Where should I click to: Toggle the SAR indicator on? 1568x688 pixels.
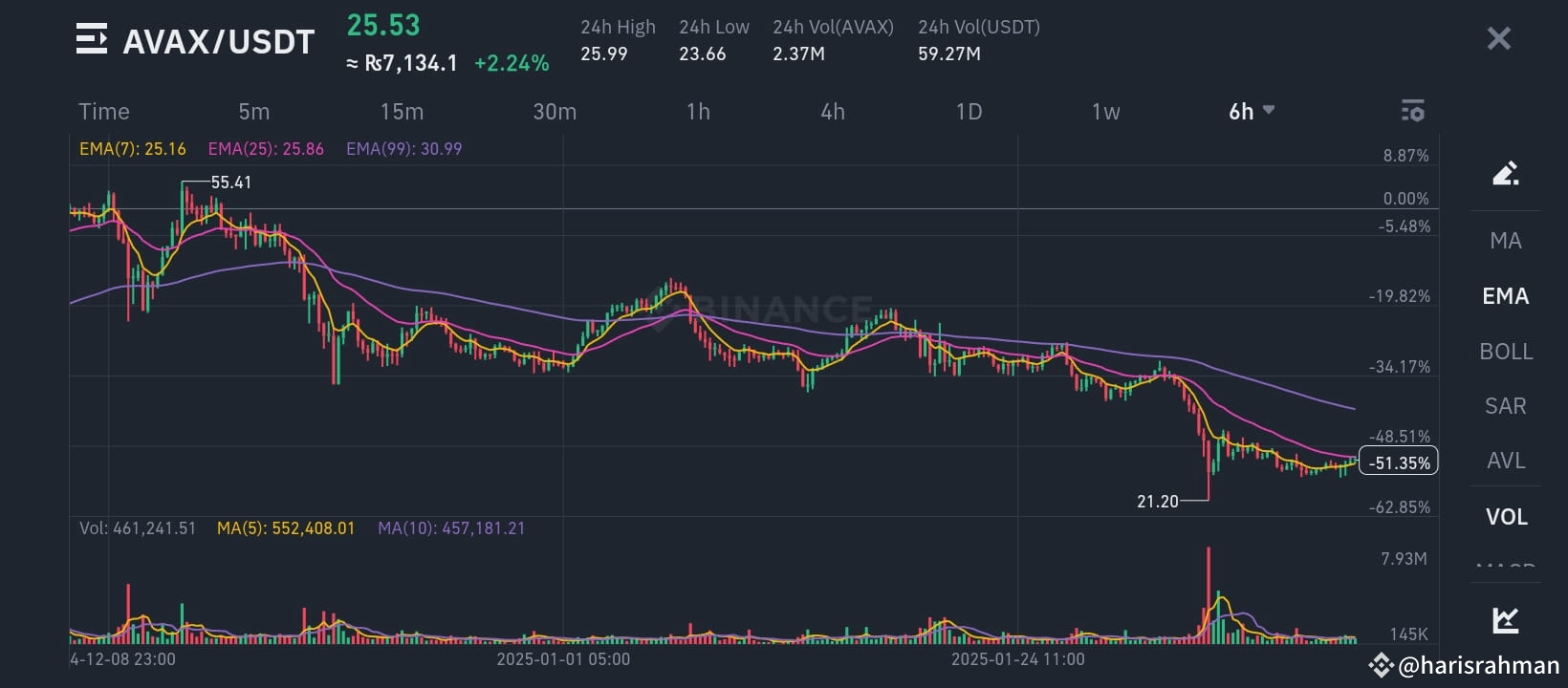[x=1504, y=406]
